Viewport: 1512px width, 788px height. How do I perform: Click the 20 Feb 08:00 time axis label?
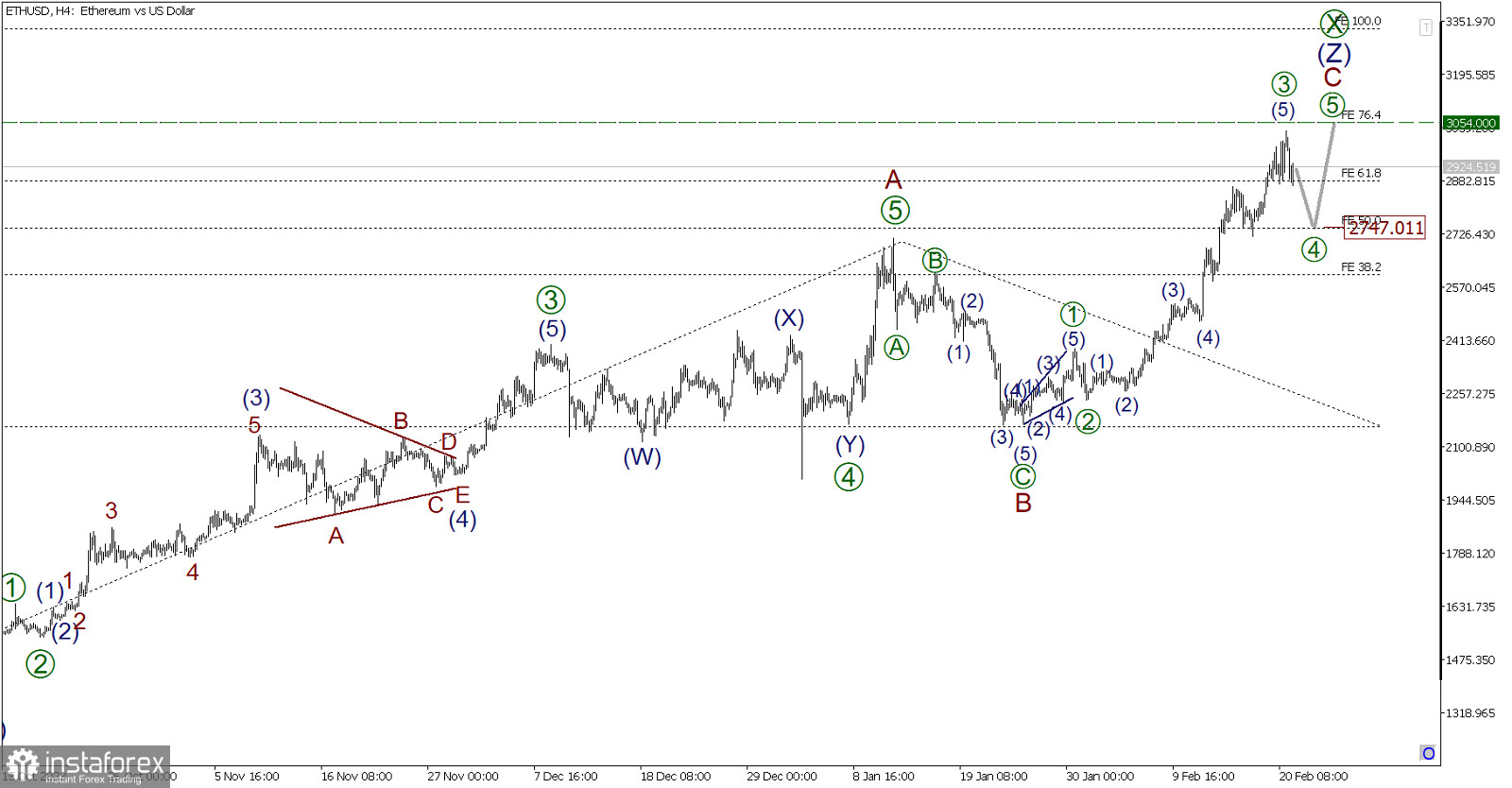[1314, 777]
